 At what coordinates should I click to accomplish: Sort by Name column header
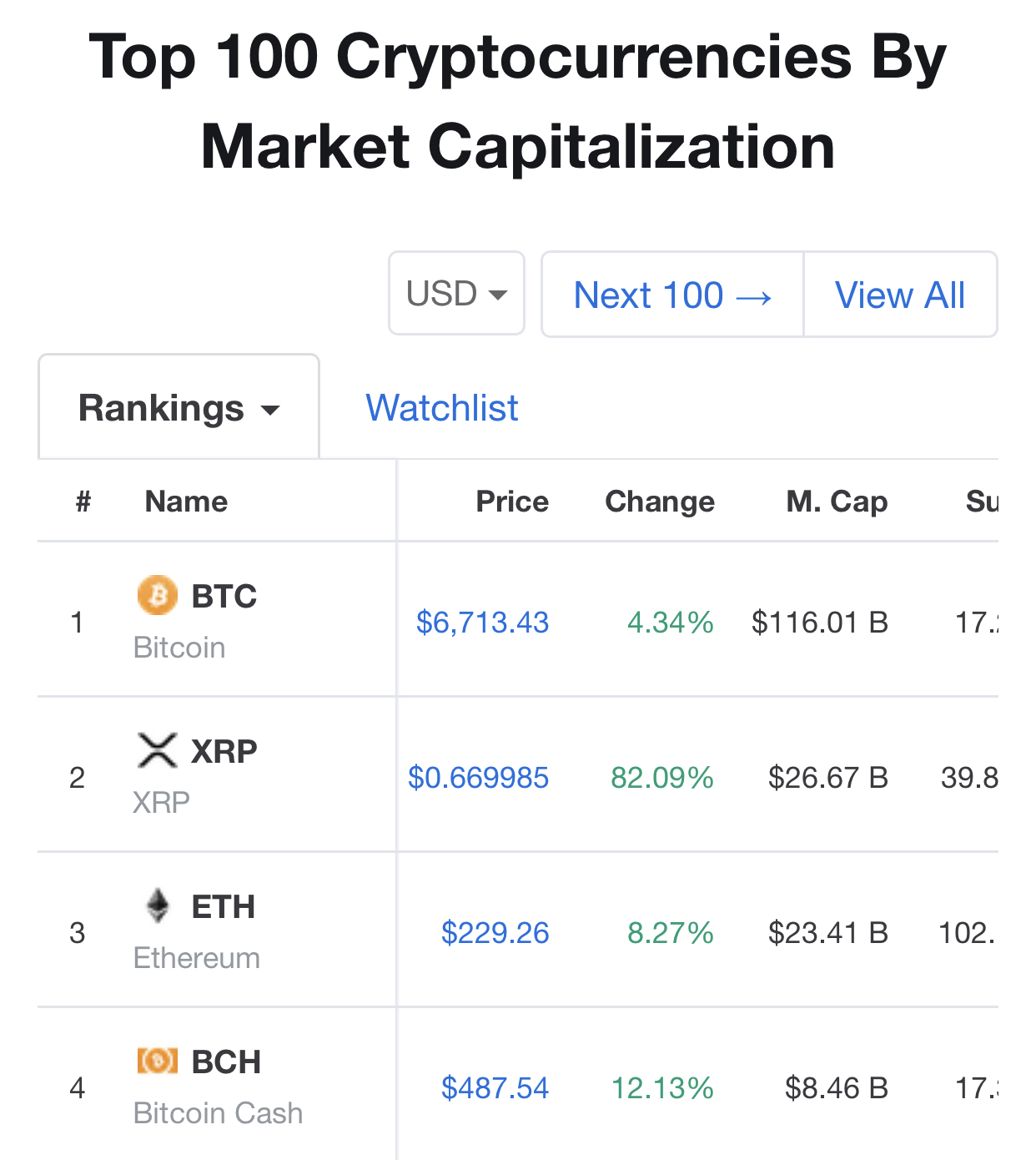click(x=186, y=502)
